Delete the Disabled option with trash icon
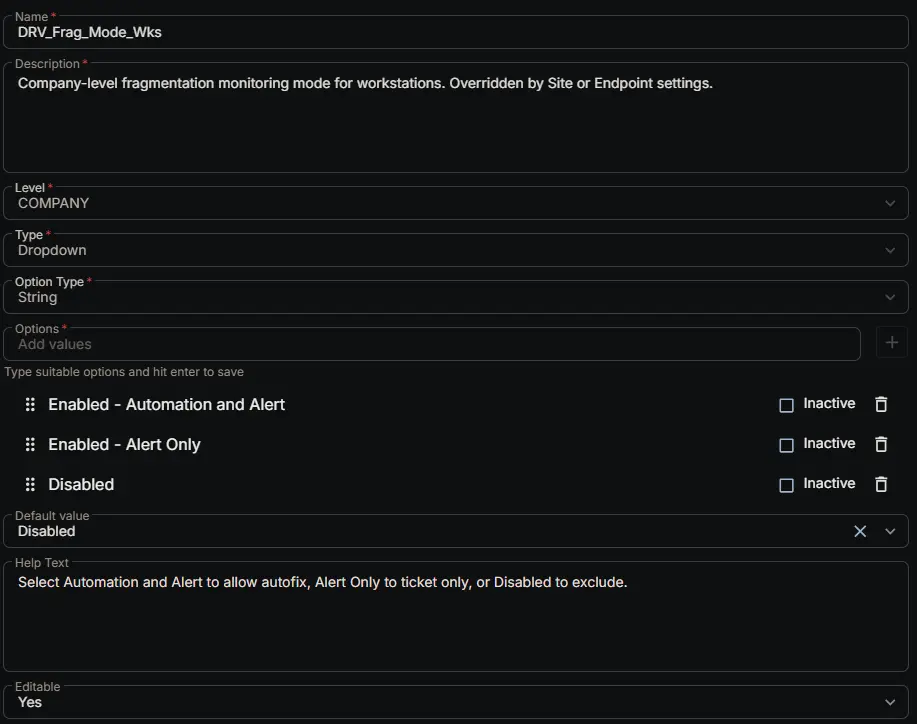 (881, 484)
